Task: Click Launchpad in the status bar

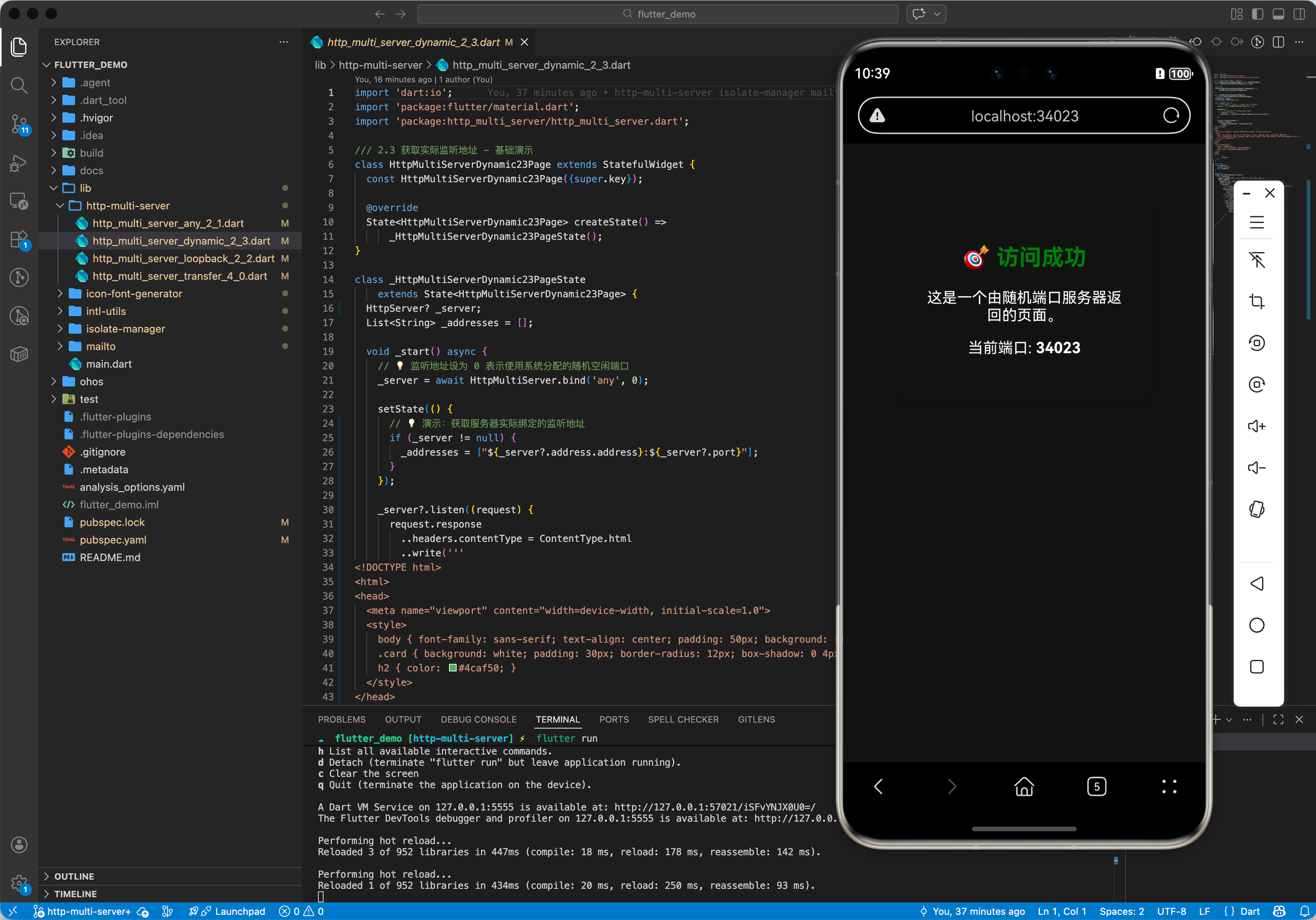Action: (240, 911)
